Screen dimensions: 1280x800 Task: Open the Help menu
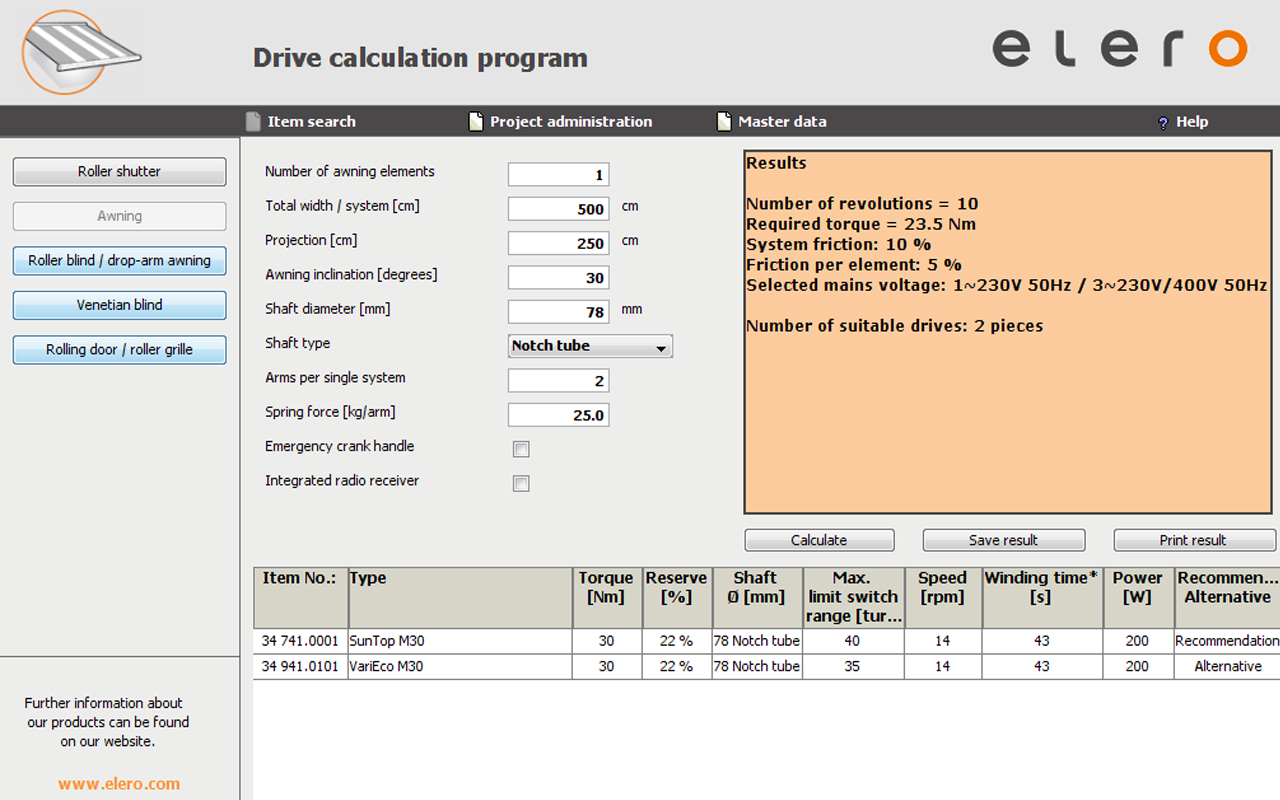pyautogui.click(x=1192, y=121)
